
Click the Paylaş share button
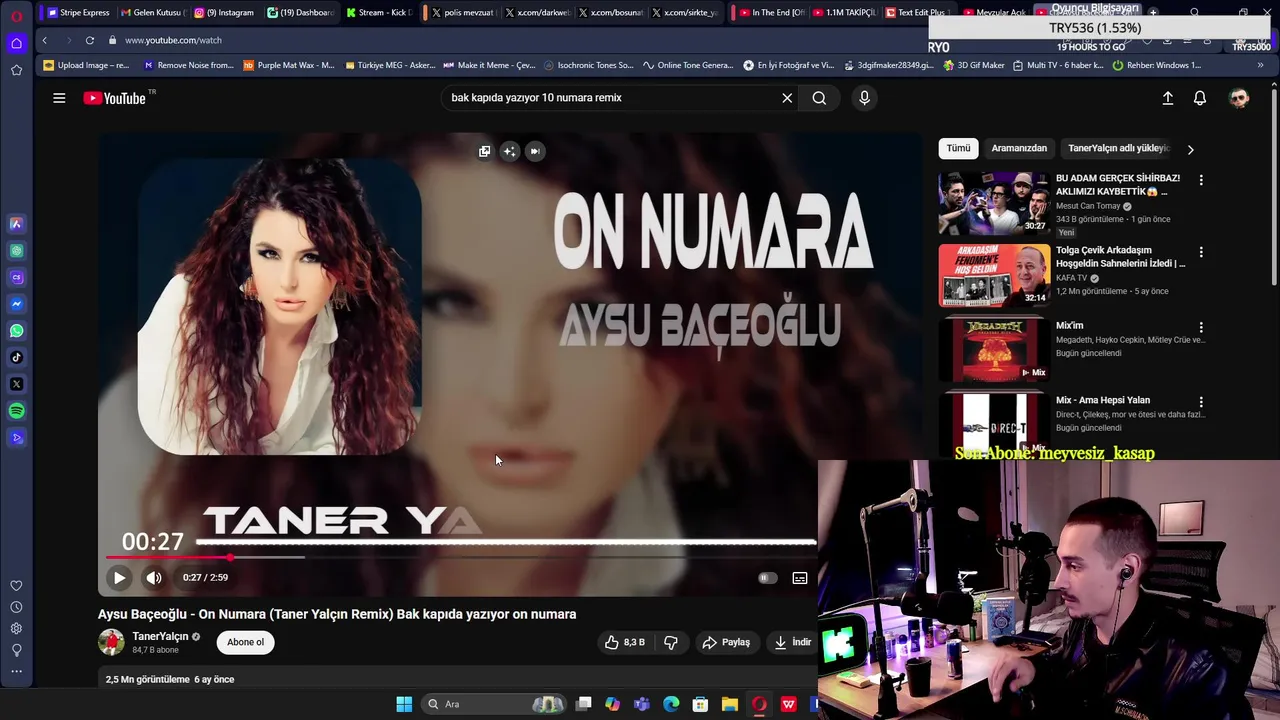726,642
